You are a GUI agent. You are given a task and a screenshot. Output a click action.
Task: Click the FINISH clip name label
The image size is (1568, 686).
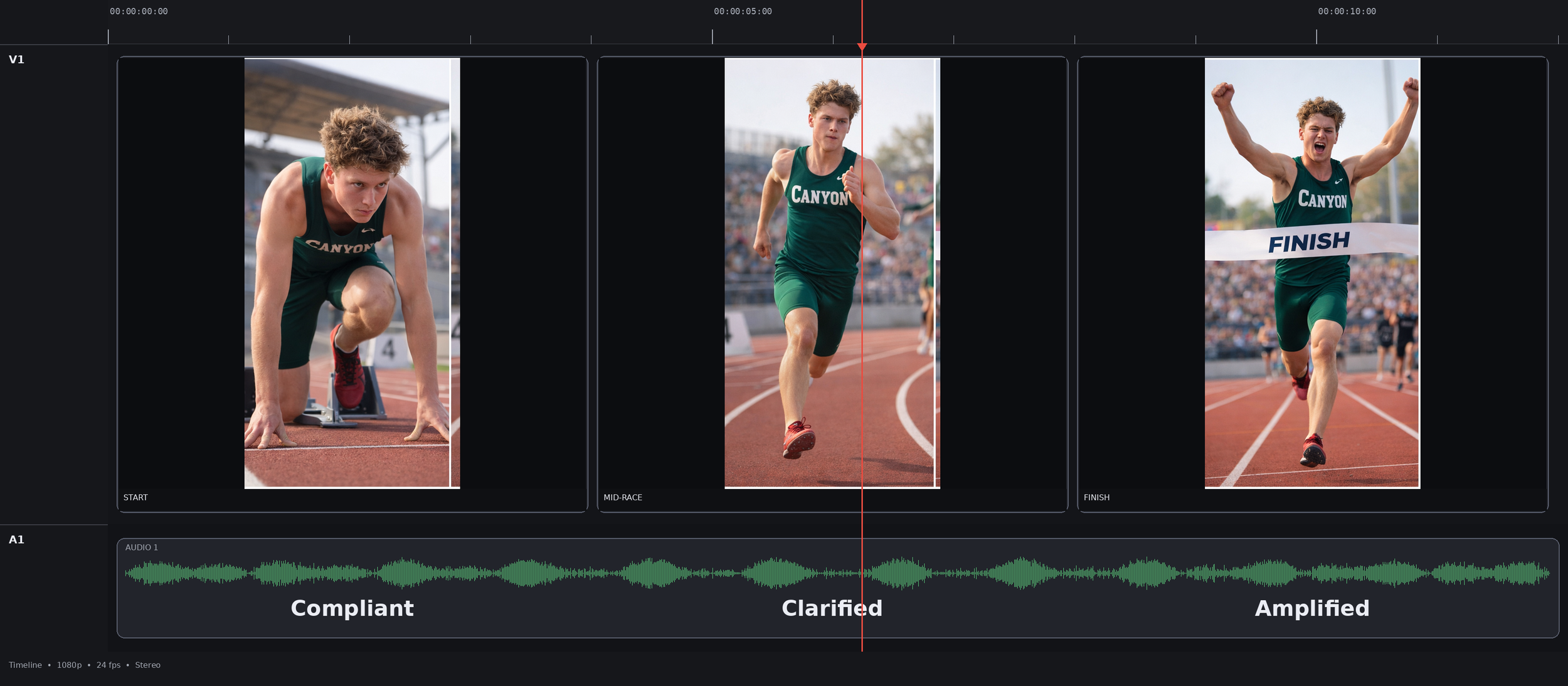pos(1096,497)
